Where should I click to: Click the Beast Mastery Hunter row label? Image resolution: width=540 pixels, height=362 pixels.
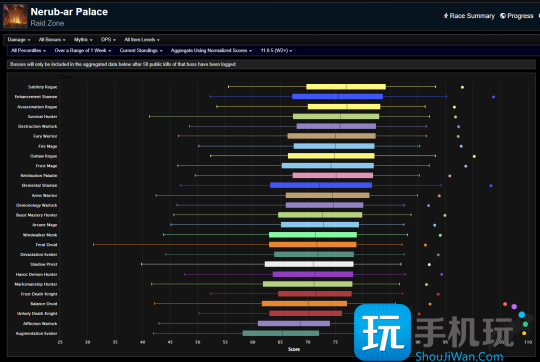point(37,215)
